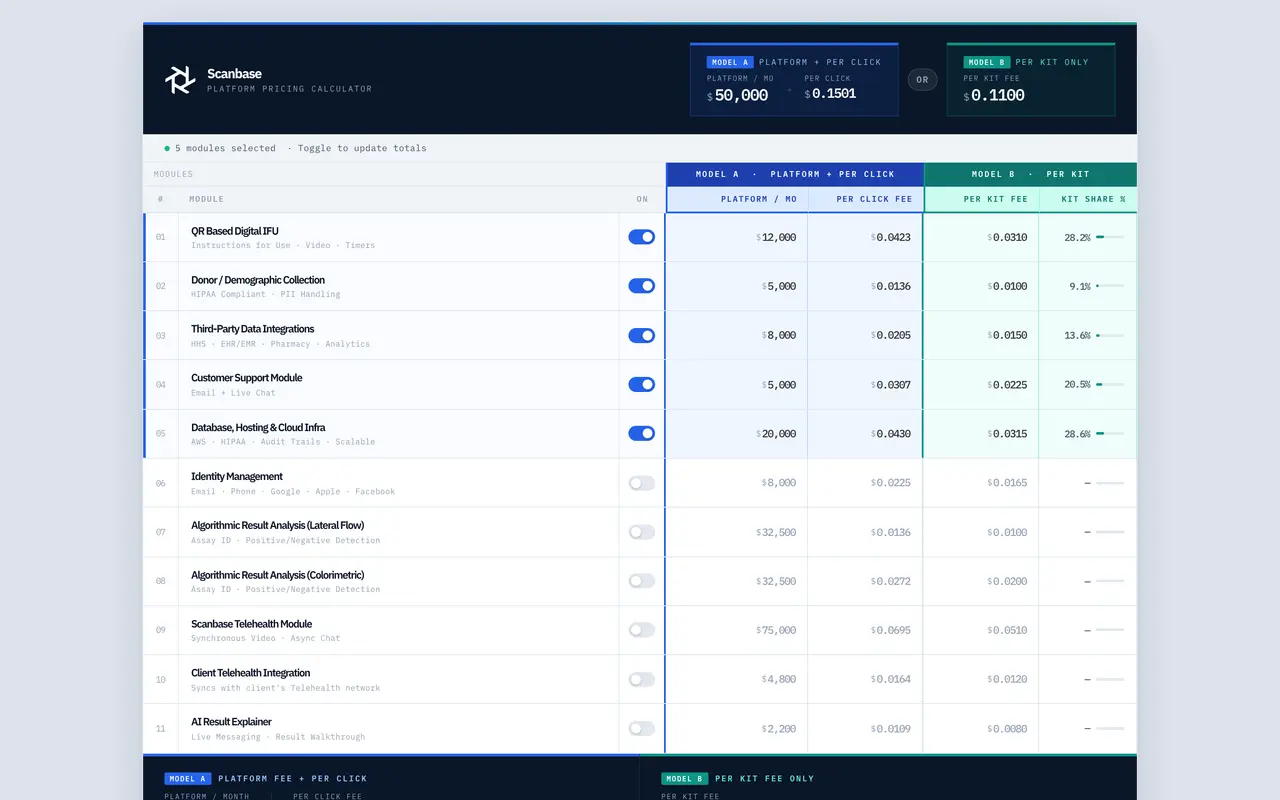Click the ON column header
Image resolution: width=1280 pixels, height=800 pixels.
click(x=642, y=199)
